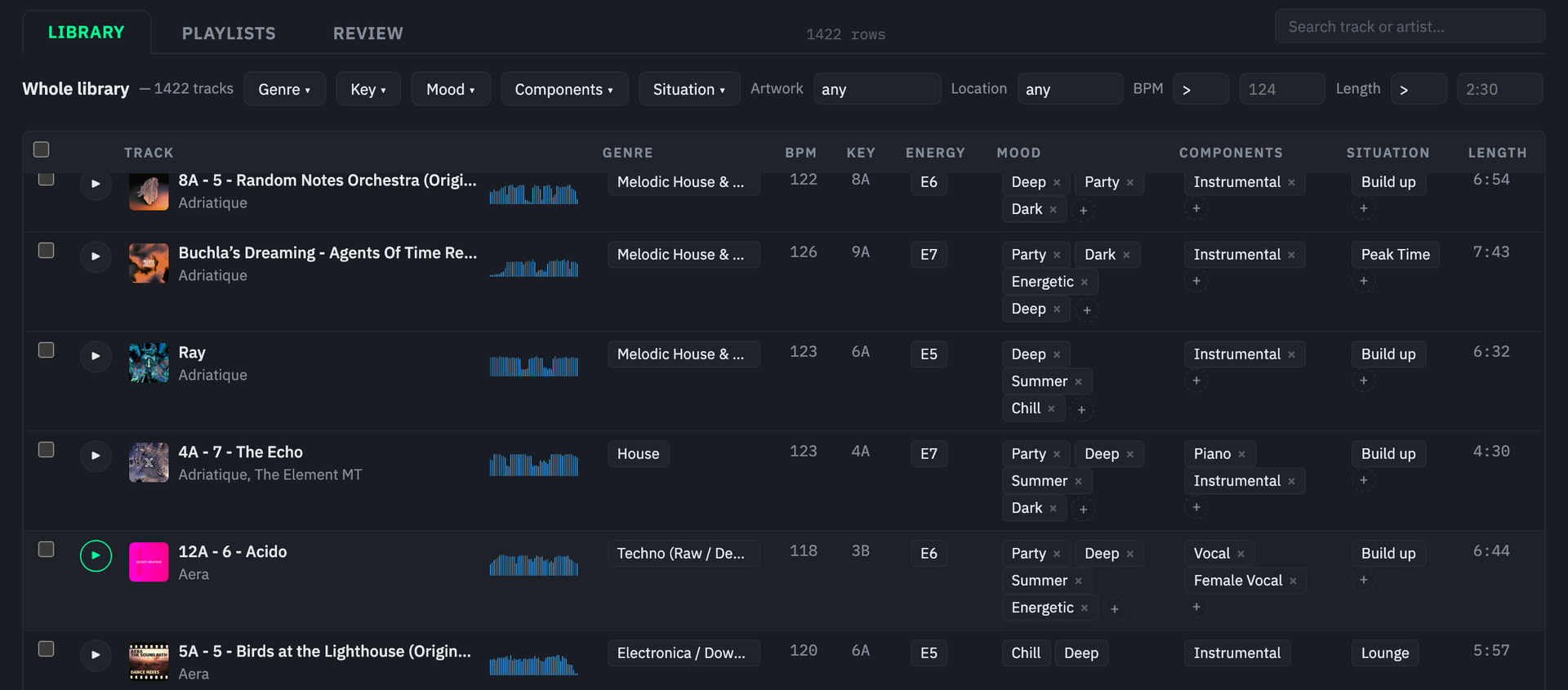Play Birds at the Lighthouse track
This screenshot has height=690, width=1568.
click(x=96, y=655)
